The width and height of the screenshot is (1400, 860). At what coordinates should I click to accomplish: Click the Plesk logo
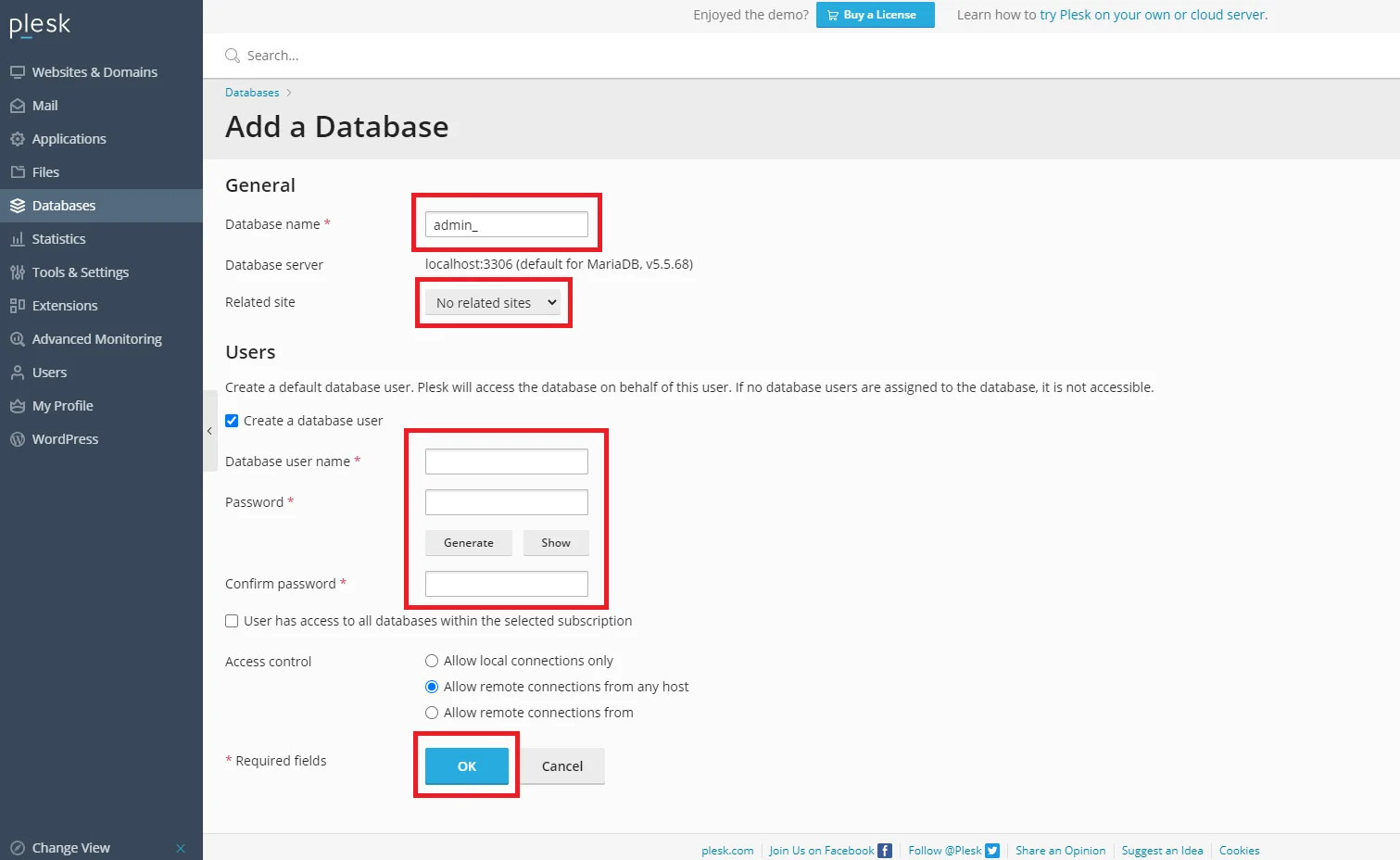(40, 25)
